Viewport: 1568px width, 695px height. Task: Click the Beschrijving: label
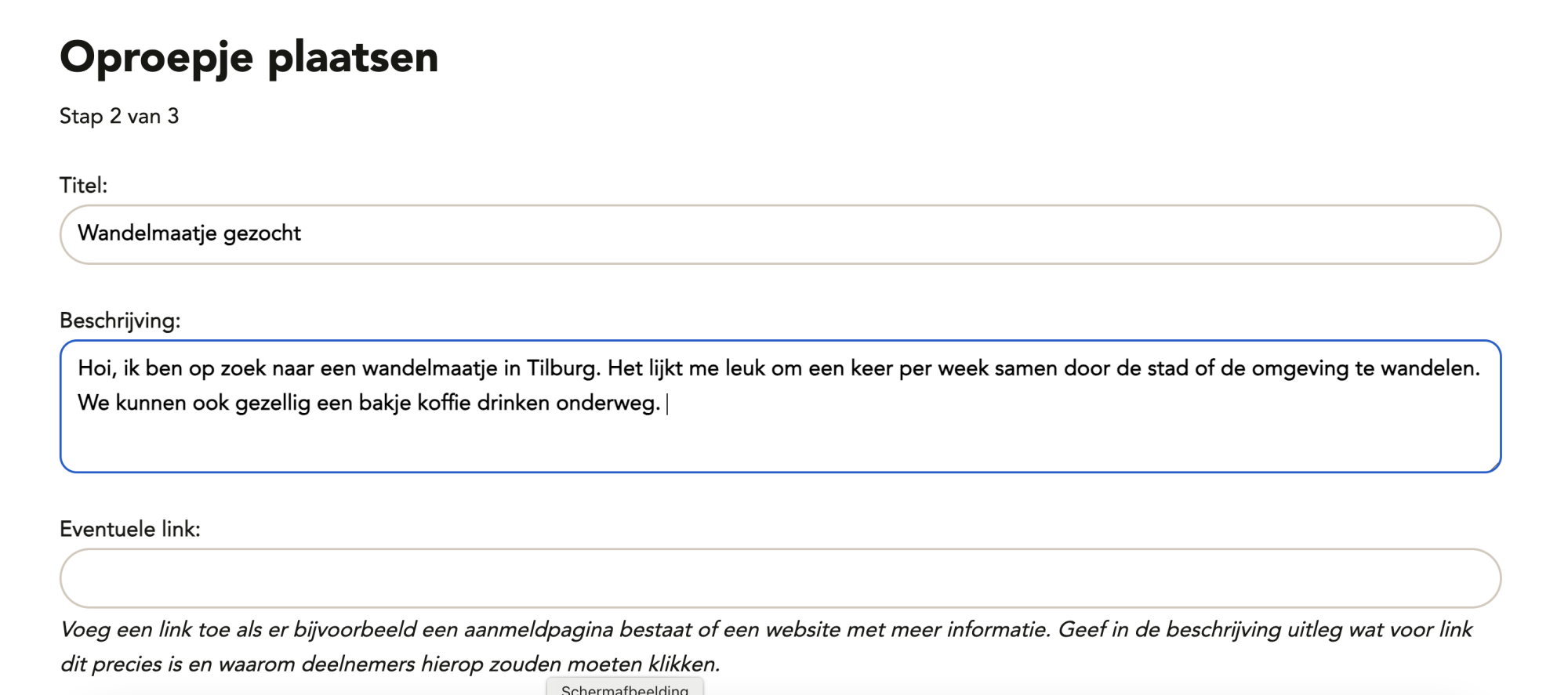click(x=120, y=320)
